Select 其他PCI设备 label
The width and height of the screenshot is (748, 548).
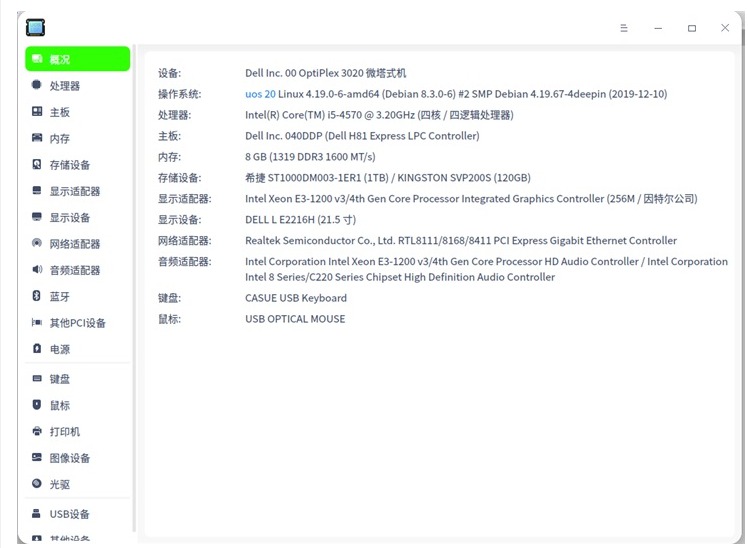point(77,323)
